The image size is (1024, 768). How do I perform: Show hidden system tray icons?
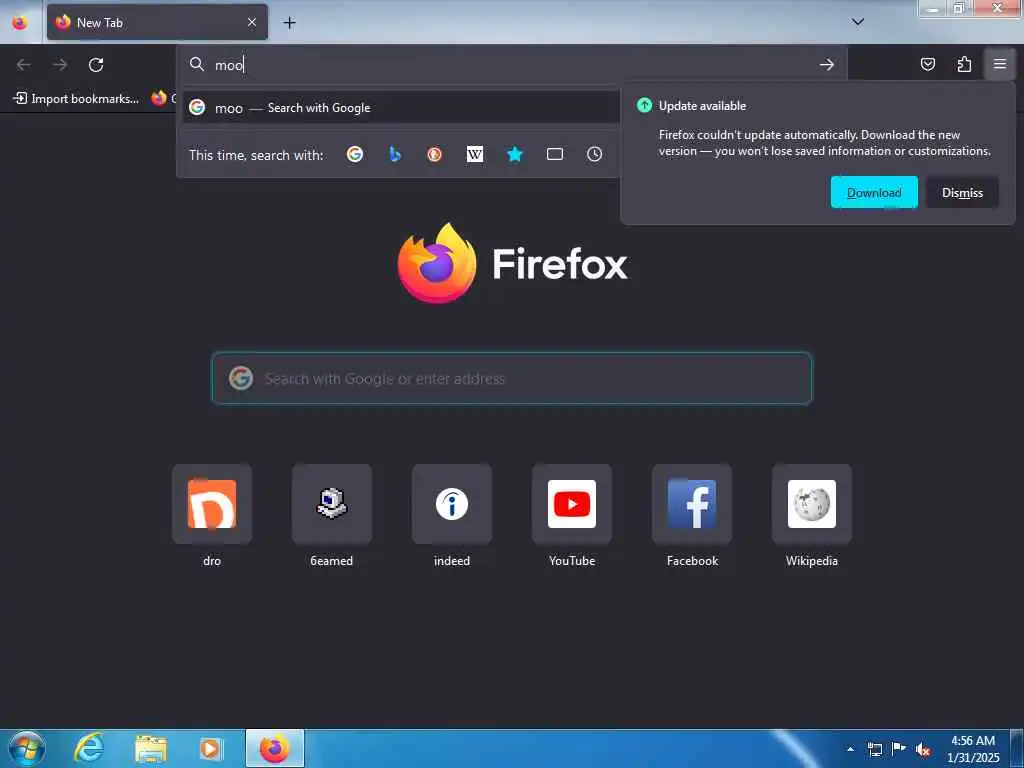[x=850, y=749]
